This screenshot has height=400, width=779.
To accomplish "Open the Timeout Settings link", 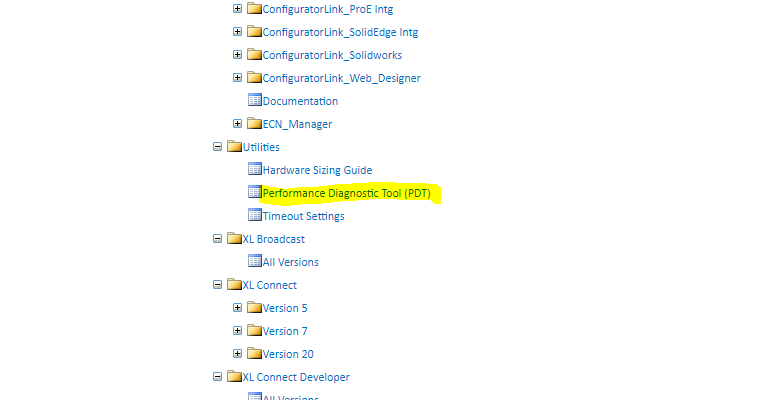I will [304, 216].
